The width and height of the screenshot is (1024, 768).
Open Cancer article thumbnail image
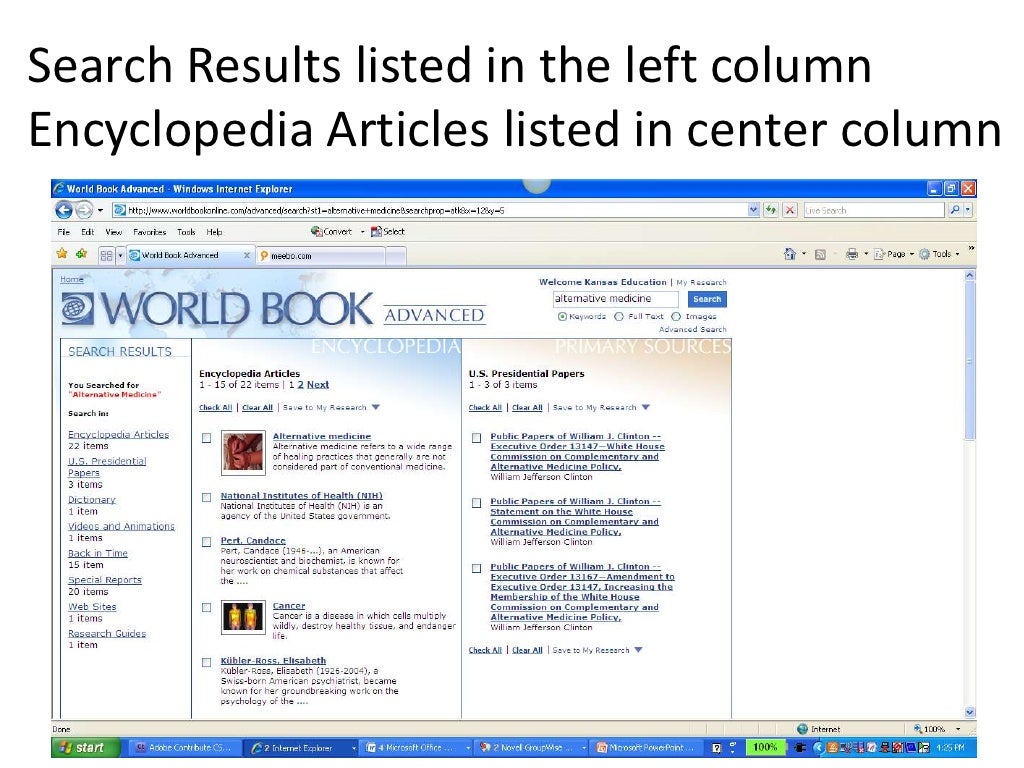click(243, 617)
